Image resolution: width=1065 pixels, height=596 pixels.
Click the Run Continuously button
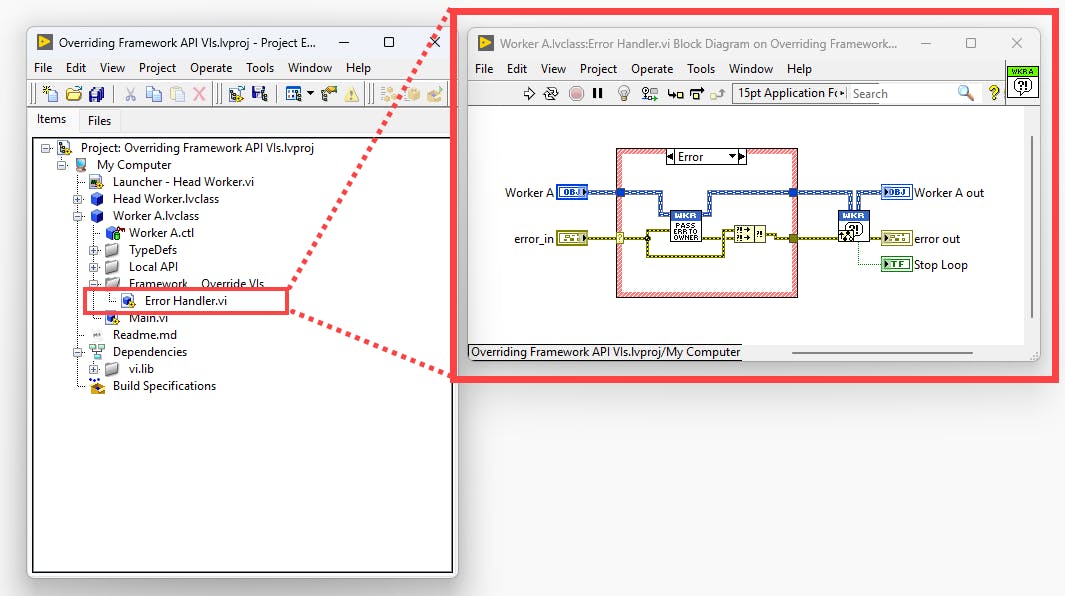point(551,93)
